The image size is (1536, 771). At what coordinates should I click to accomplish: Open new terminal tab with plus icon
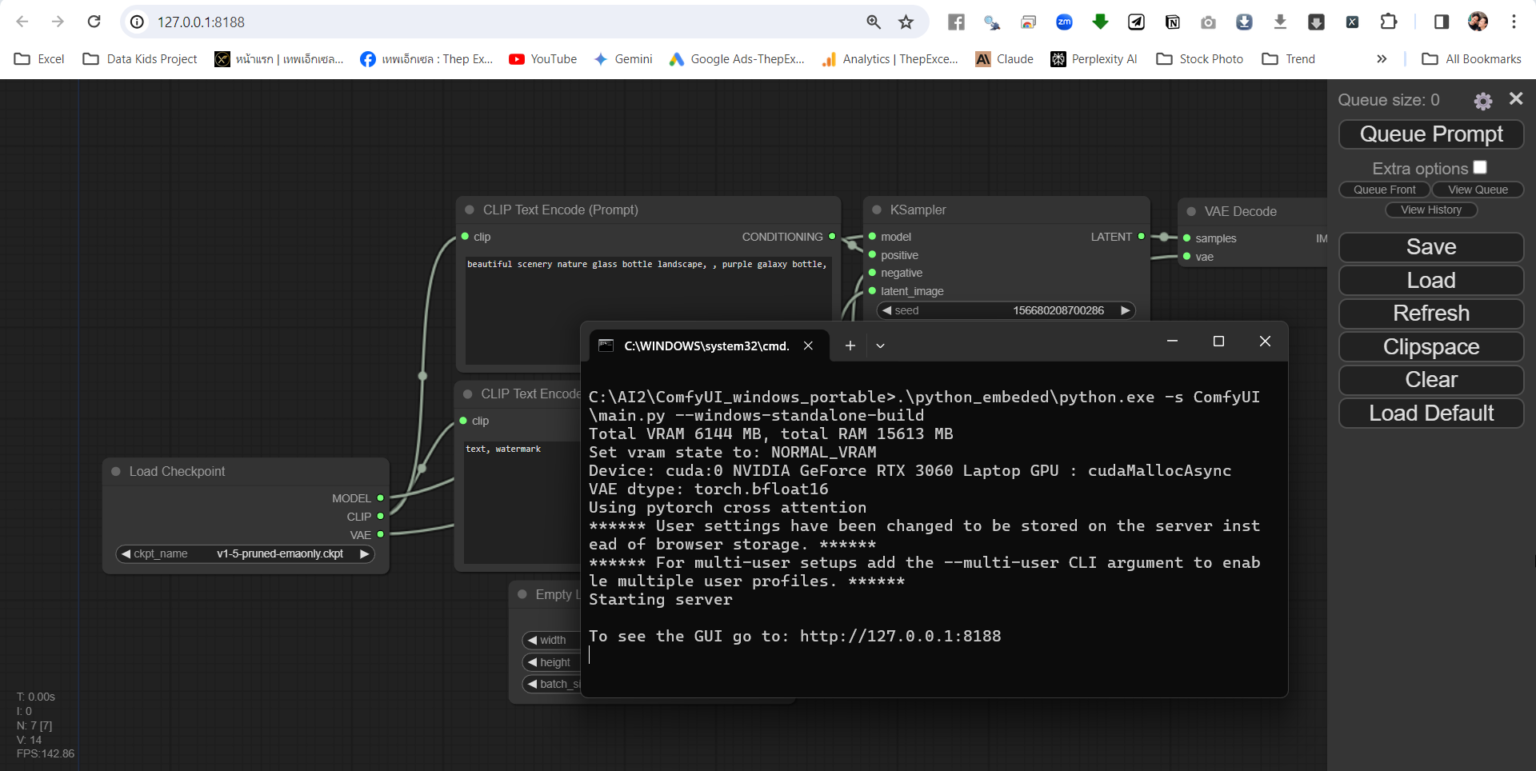pos(850,345)
